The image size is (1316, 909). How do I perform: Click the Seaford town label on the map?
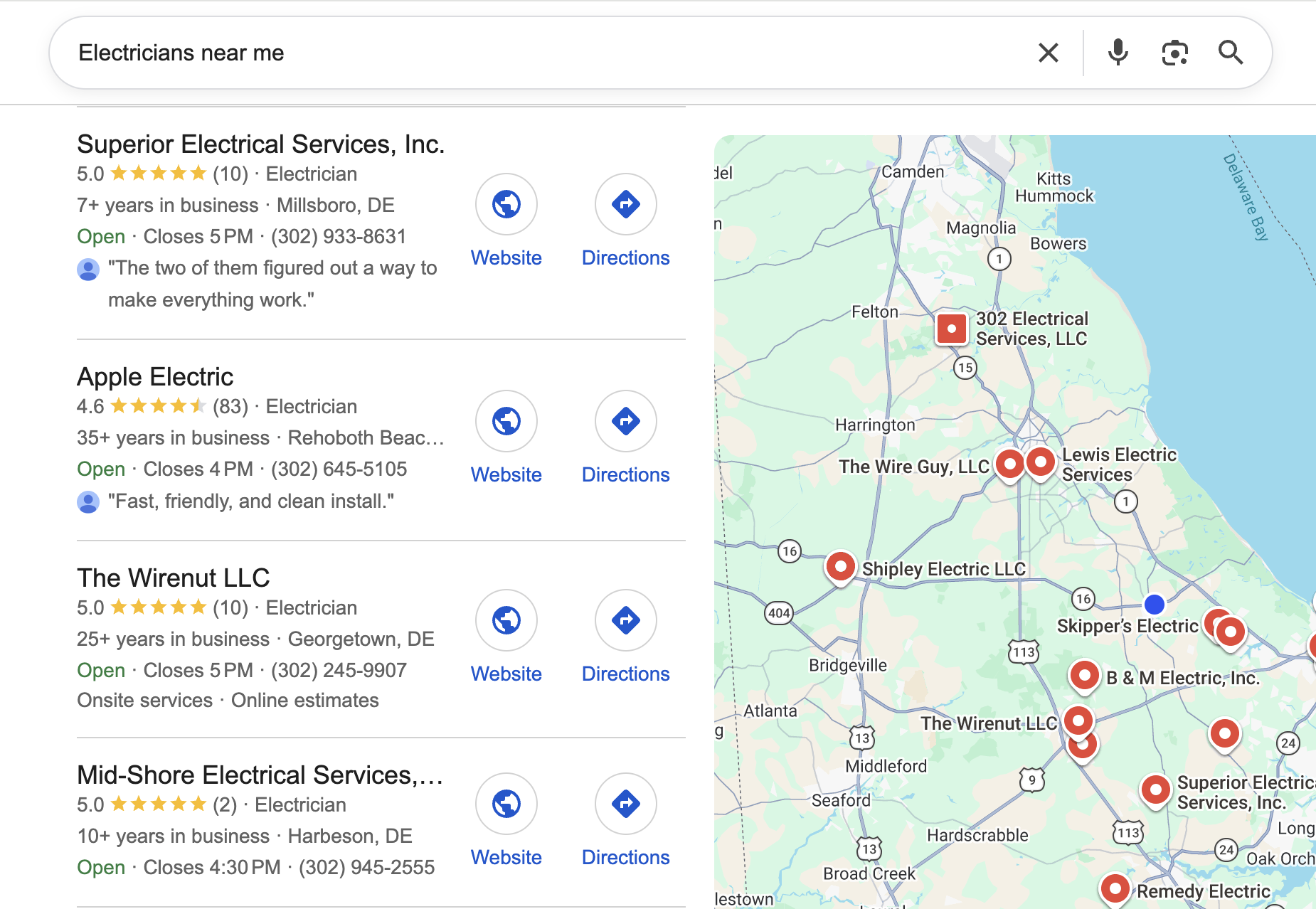[841, 800]
